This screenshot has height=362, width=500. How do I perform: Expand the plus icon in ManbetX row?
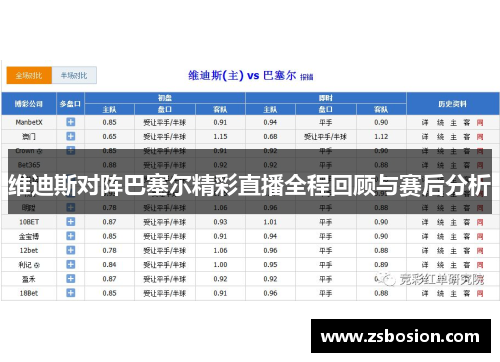click(x=71, y=122)
